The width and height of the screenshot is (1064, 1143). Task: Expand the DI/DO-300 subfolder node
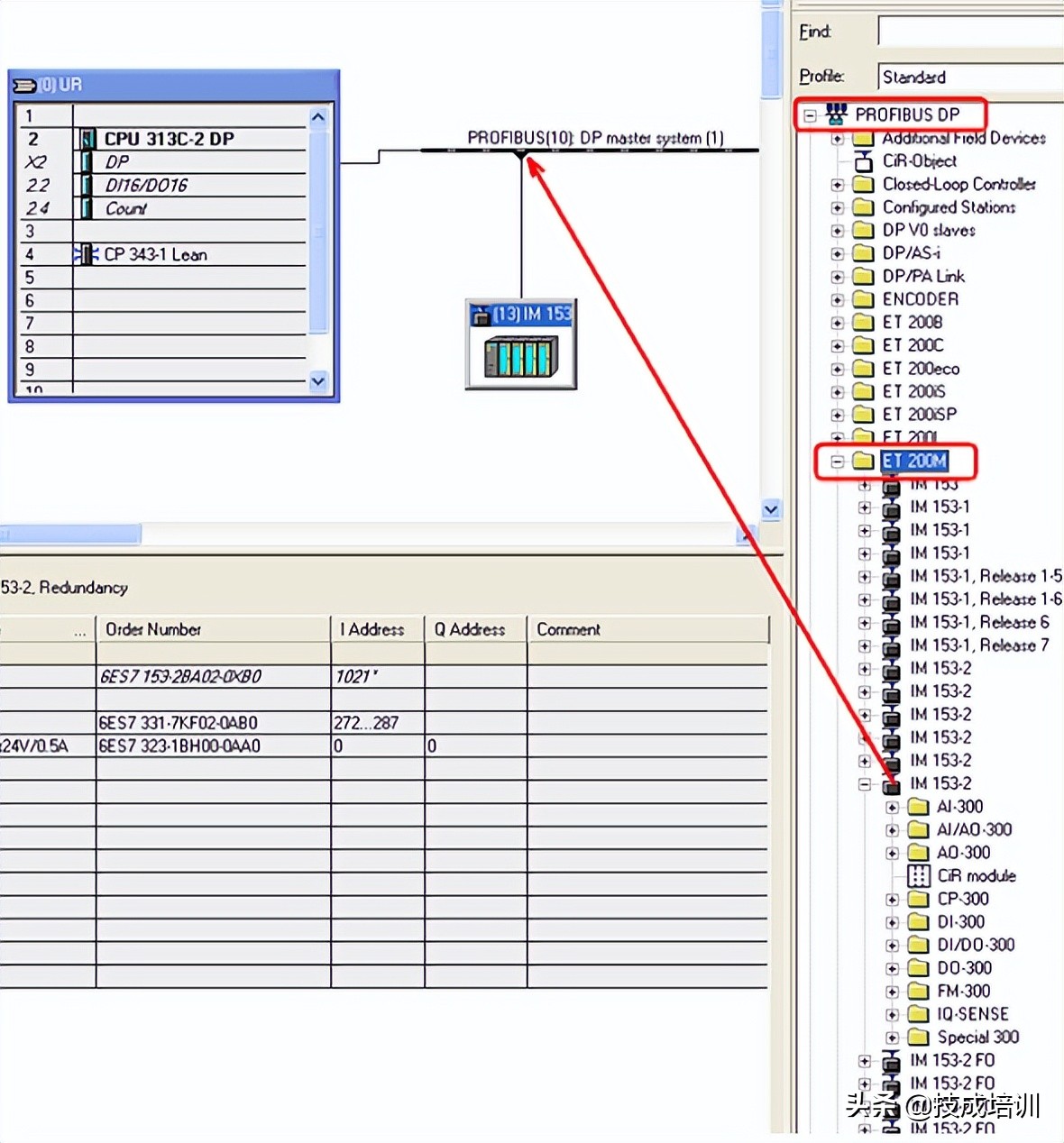tap(892, 946)
